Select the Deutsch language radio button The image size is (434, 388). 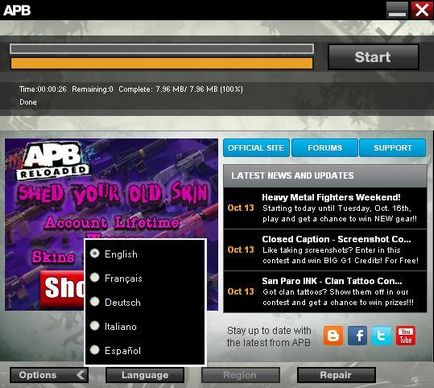[95, 301]
